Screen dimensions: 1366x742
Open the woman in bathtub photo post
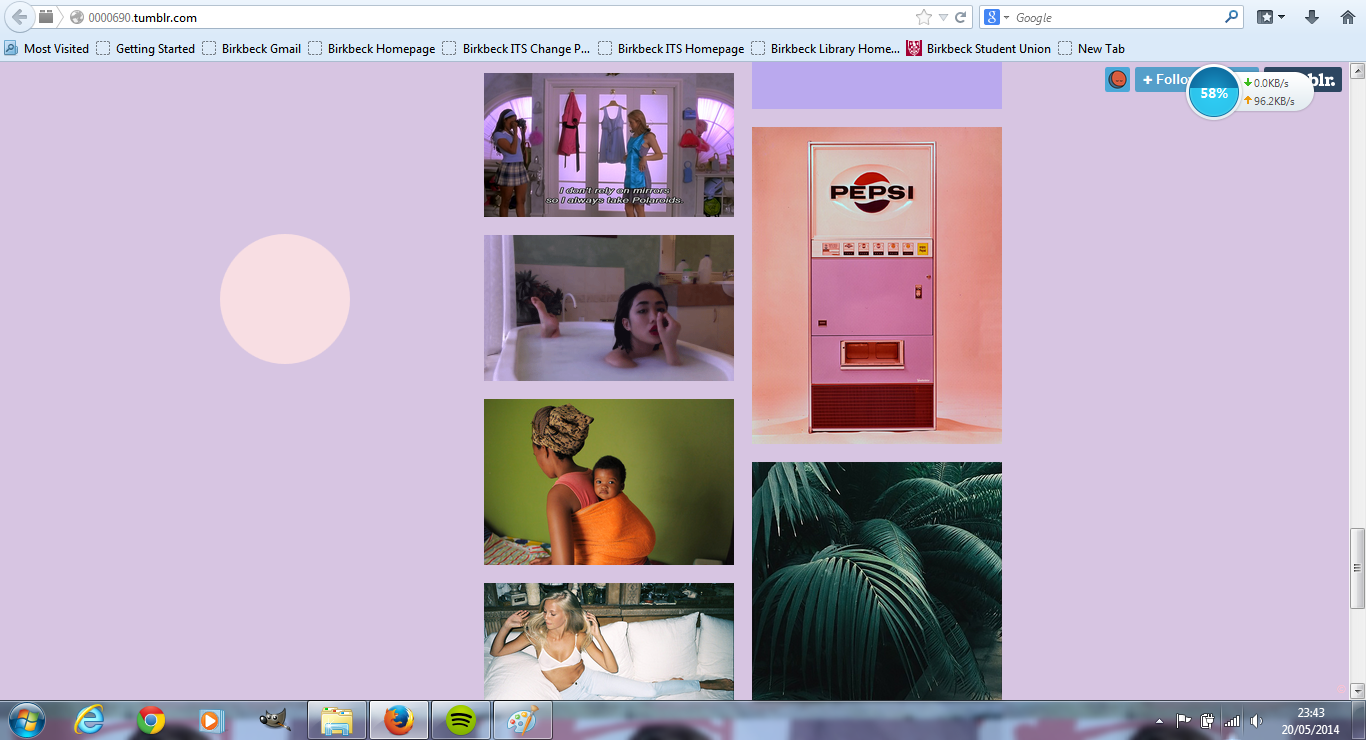coord(609,308)
